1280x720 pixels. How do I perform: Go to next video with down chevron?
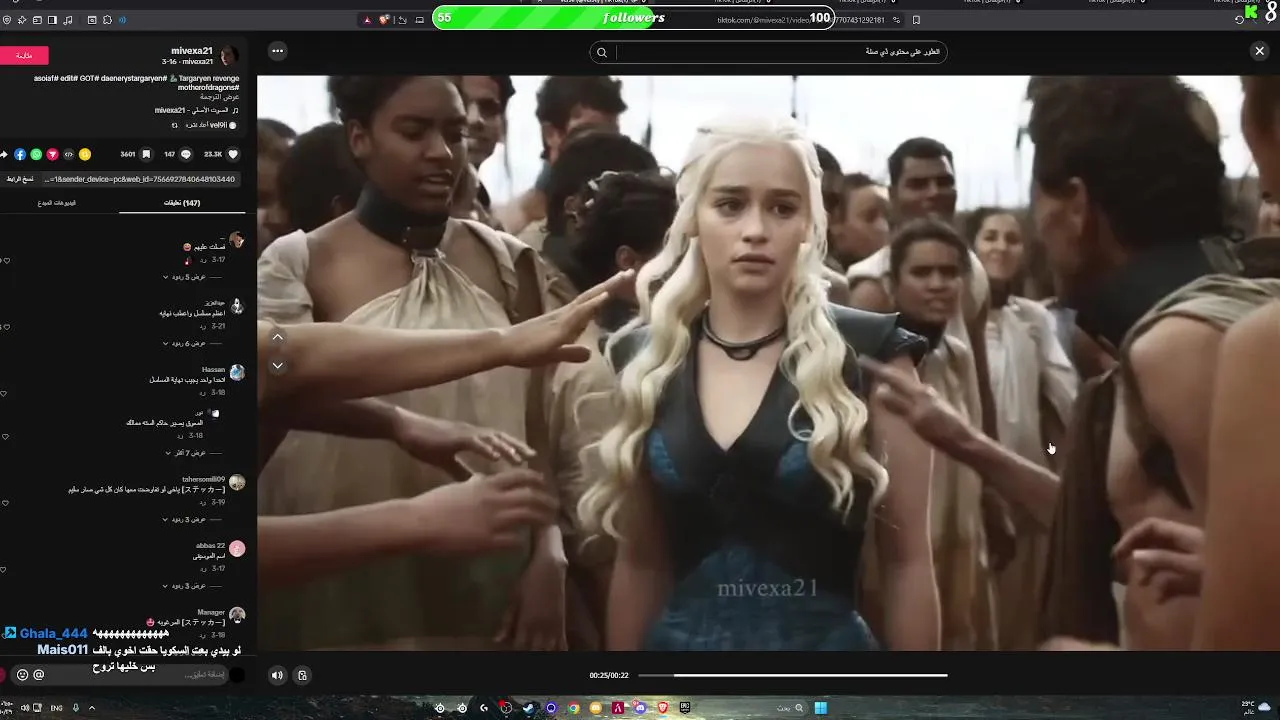278,366
